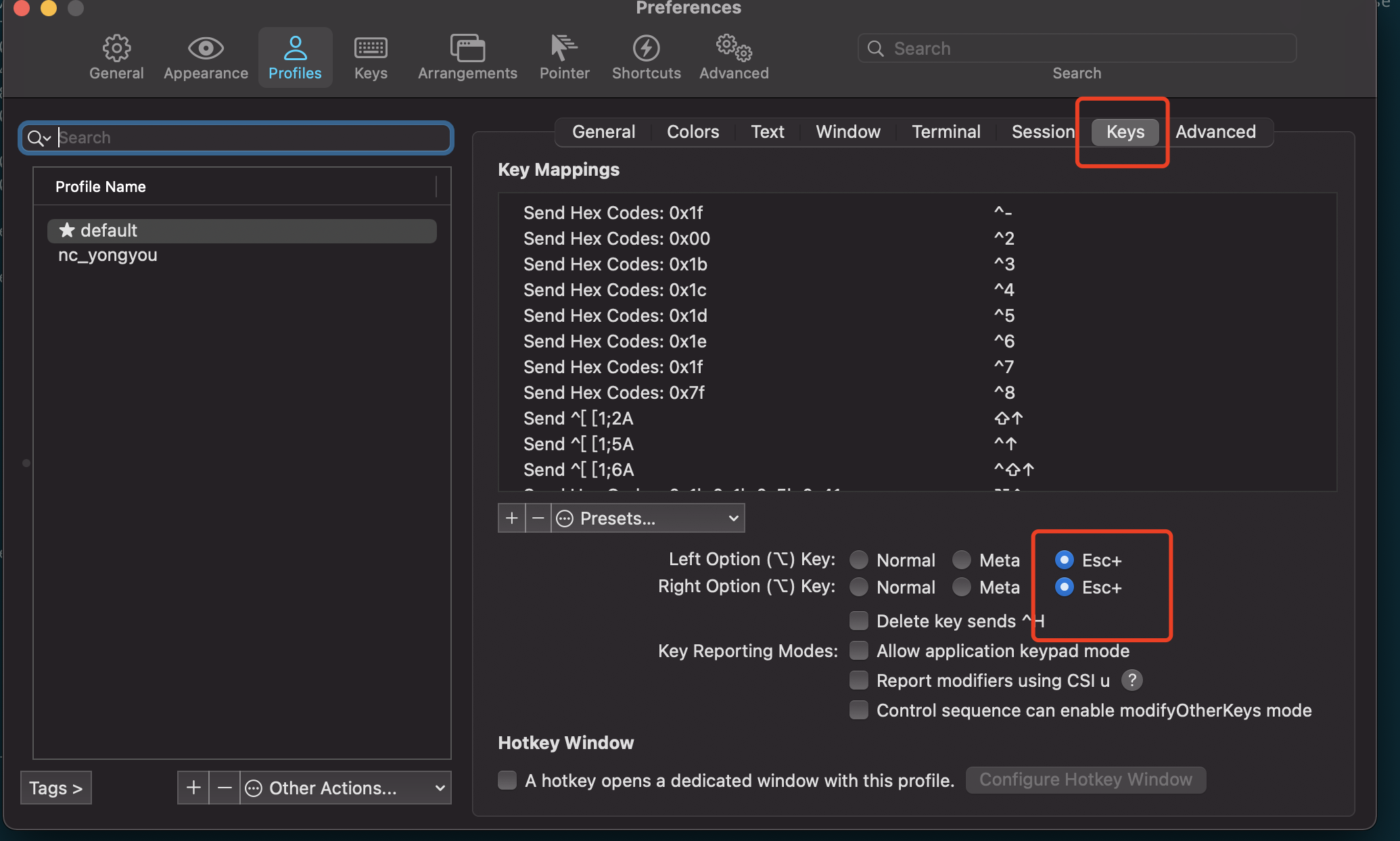This screenshot has height=841, width=1400.
Task: Open the Keys keyboard icon in toolbar
Action: (371, 48)
